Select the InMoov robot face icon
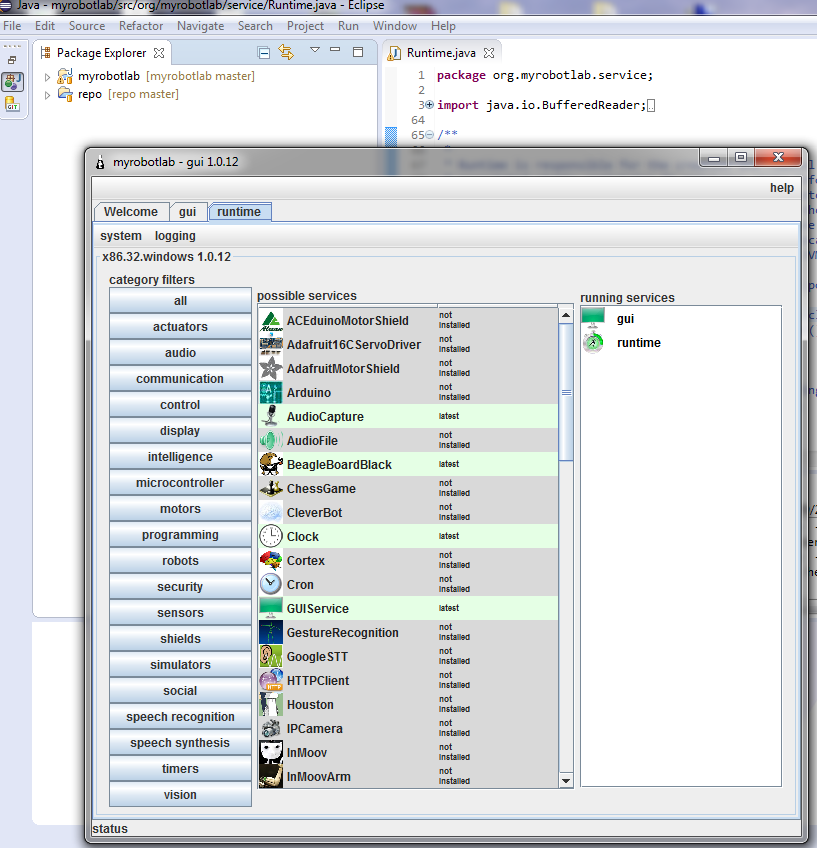Viewport: 817px width, 848px height. [x=271, y=752]
